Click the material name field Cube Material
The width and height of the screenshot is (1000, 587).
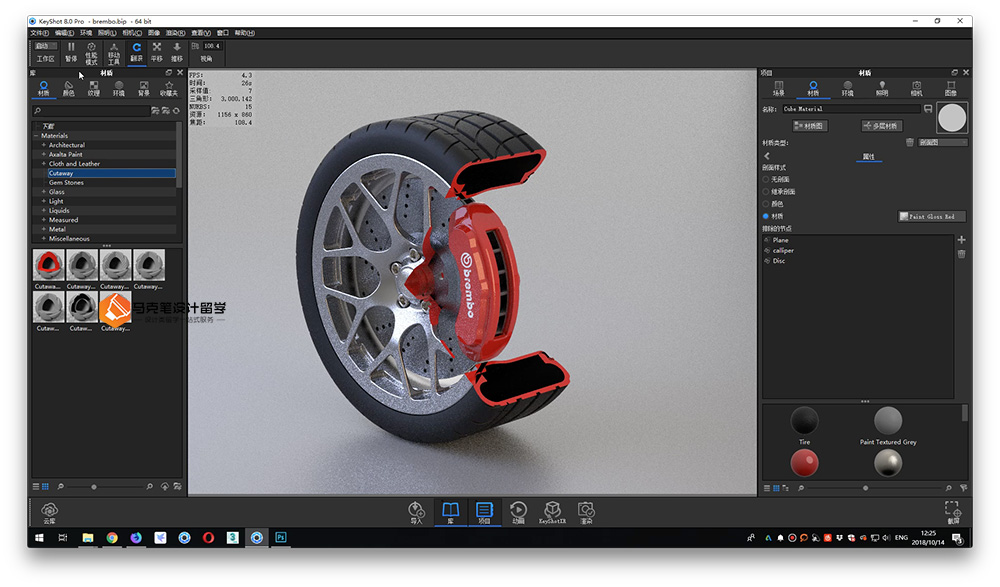coord(851,109)
